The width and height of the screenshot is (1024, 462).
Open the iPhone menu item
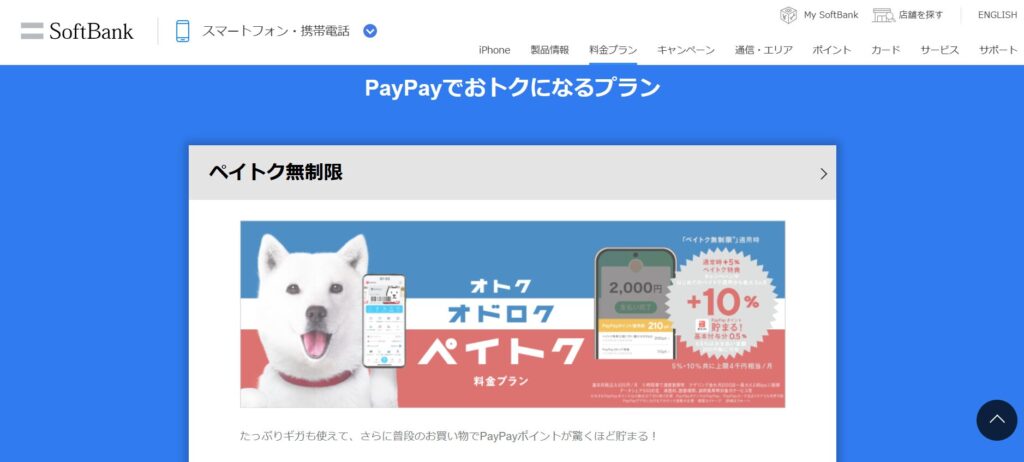click(x=494, y=50)
